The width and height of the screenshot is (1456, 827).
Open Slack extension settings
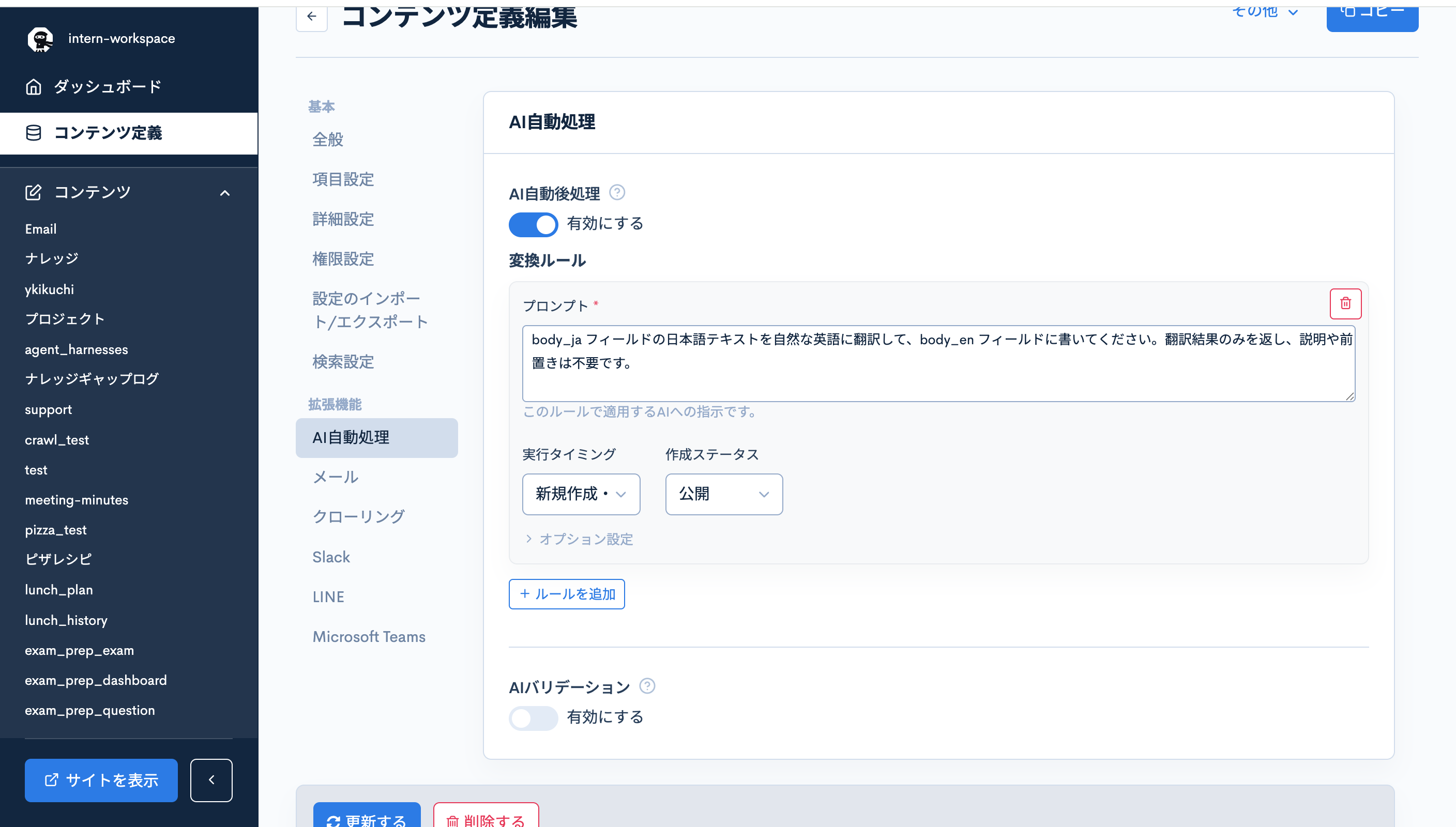click(x=331, y=557)
